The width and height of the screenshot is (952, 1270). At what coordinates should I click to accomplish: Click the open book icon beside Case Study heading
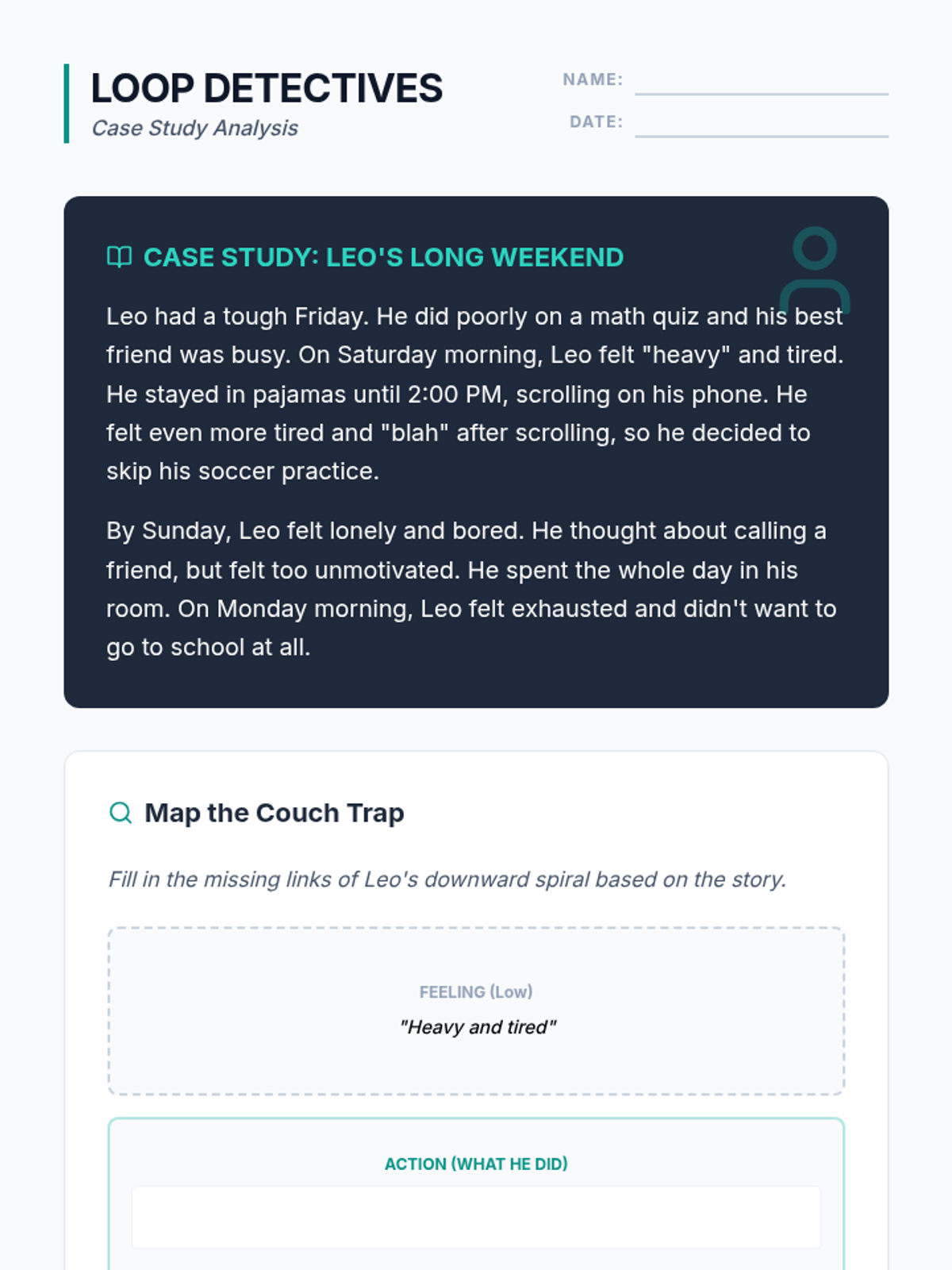click(x=119, y=256)
